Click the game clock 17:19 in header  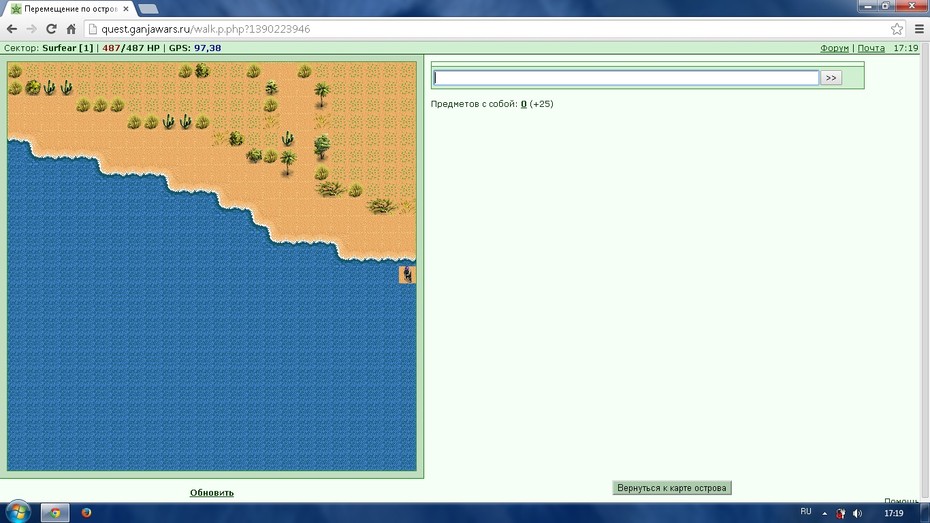(x=906, y=48)
